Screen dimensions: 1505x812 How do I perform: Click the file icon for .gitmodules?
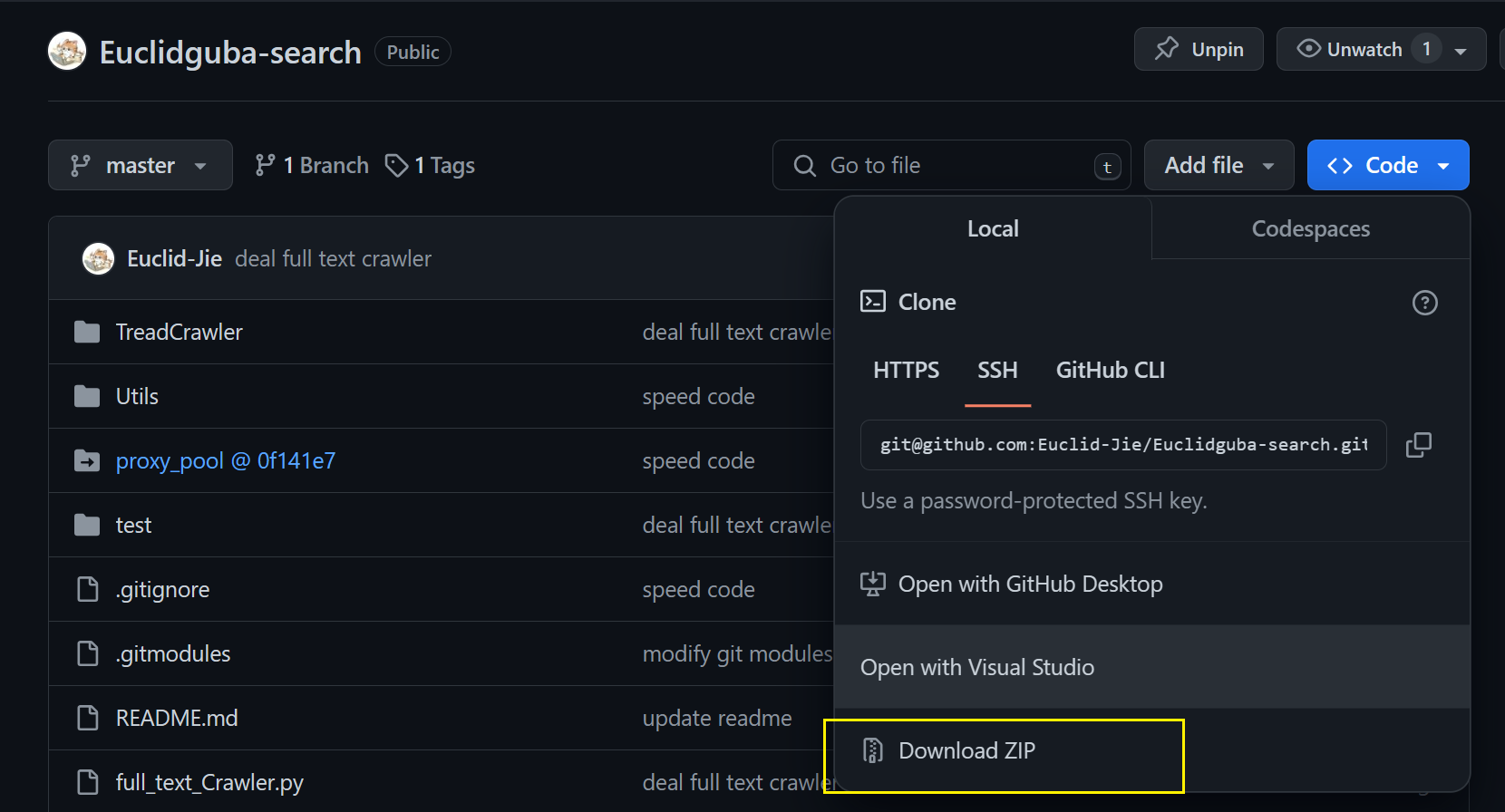point(87,653)
